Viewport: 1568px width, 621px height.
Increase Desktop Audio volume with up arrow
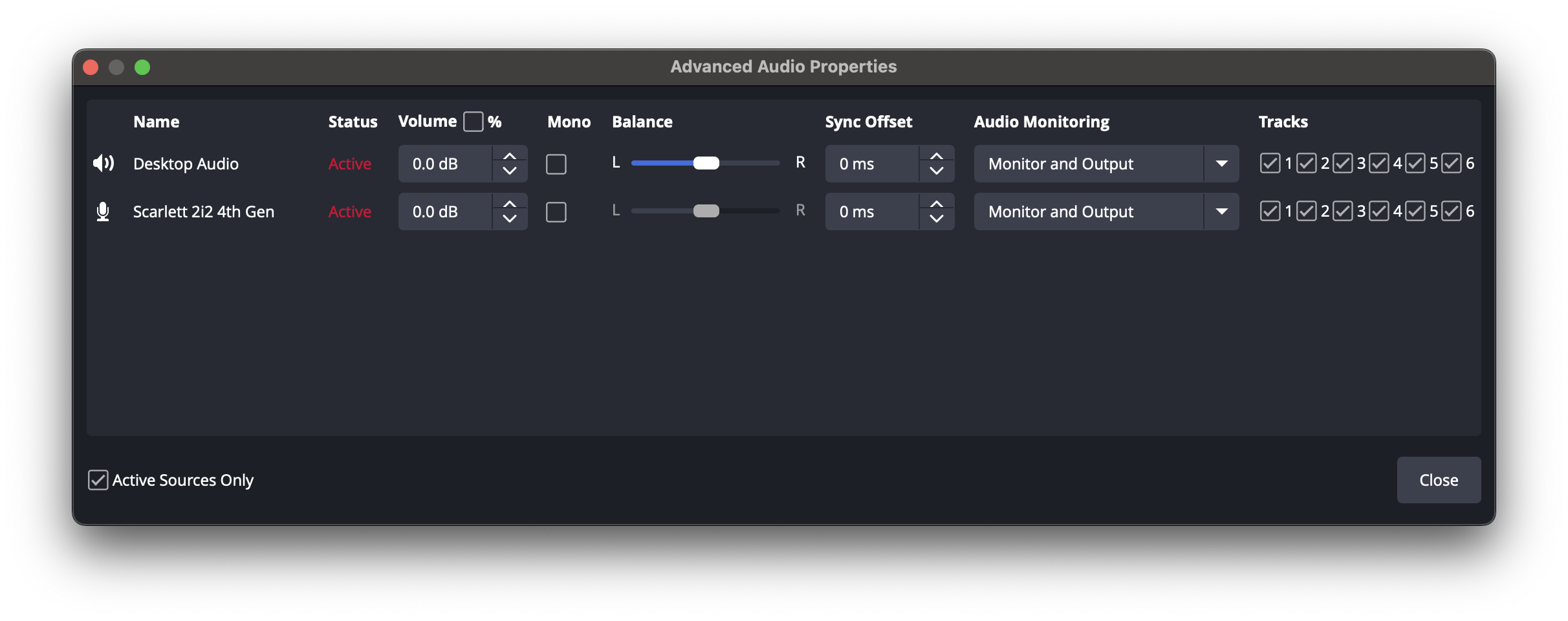[510, 156]
